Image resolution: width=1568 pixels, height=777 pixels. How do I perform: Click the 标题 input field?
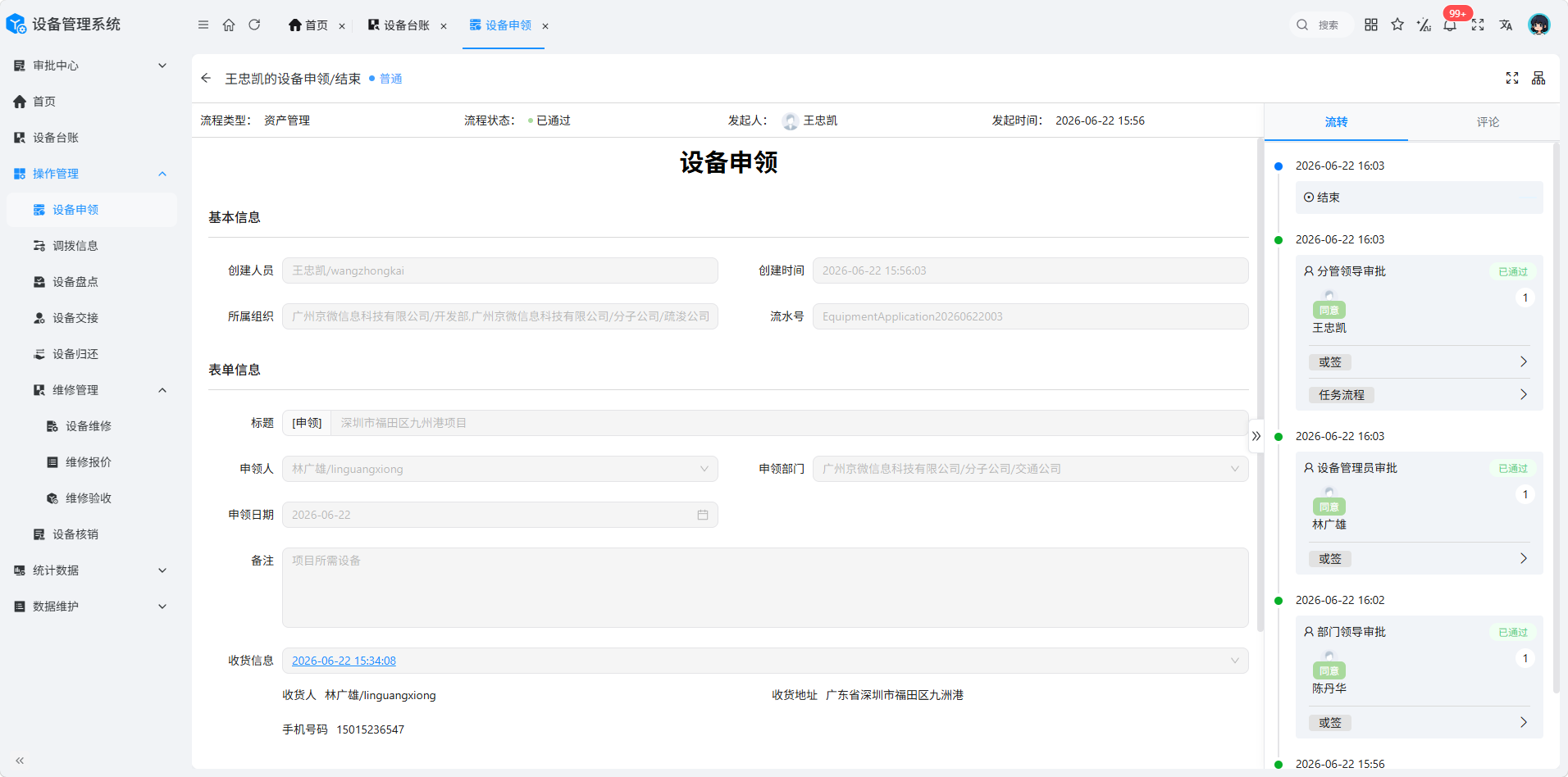[x=790, y=423]
